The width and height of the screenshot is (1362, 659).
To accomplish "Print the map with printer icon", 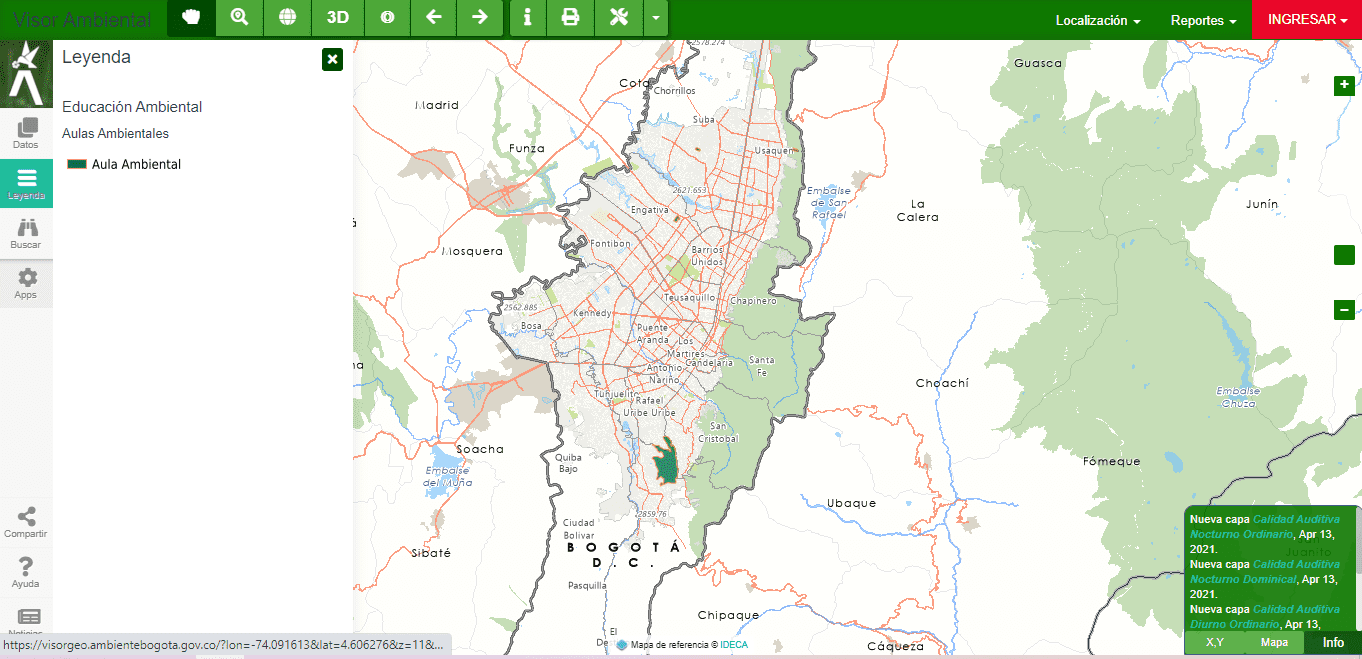I will pos(570,18).
